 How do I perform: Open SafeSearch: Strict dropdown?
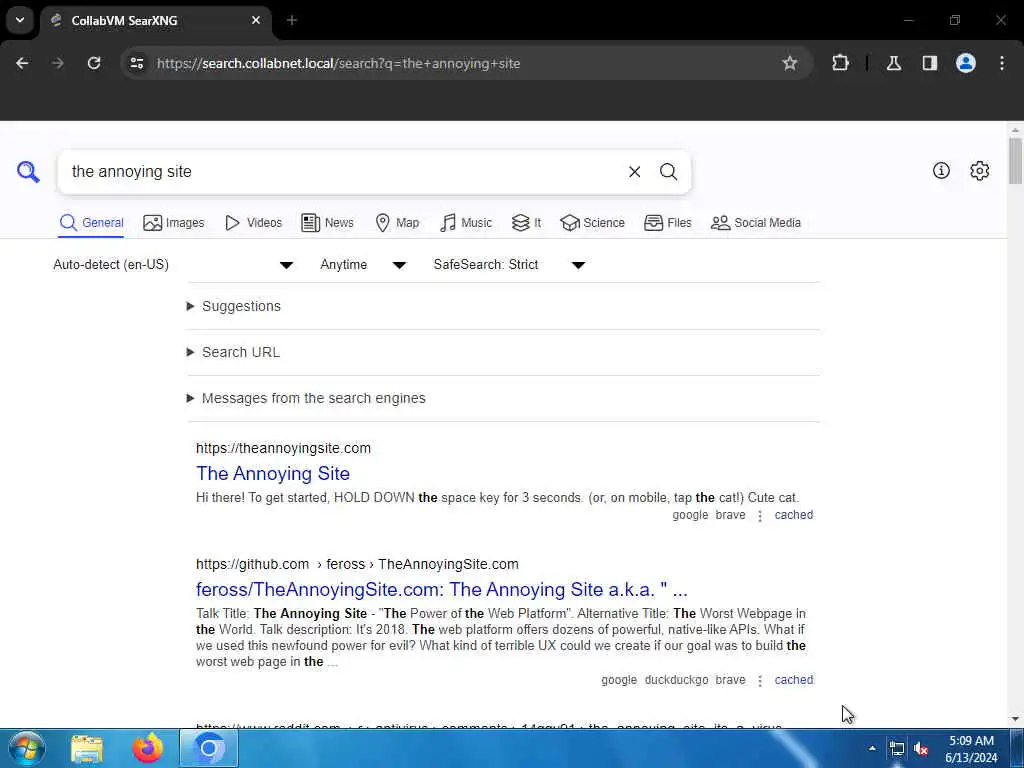click(509, 264)
